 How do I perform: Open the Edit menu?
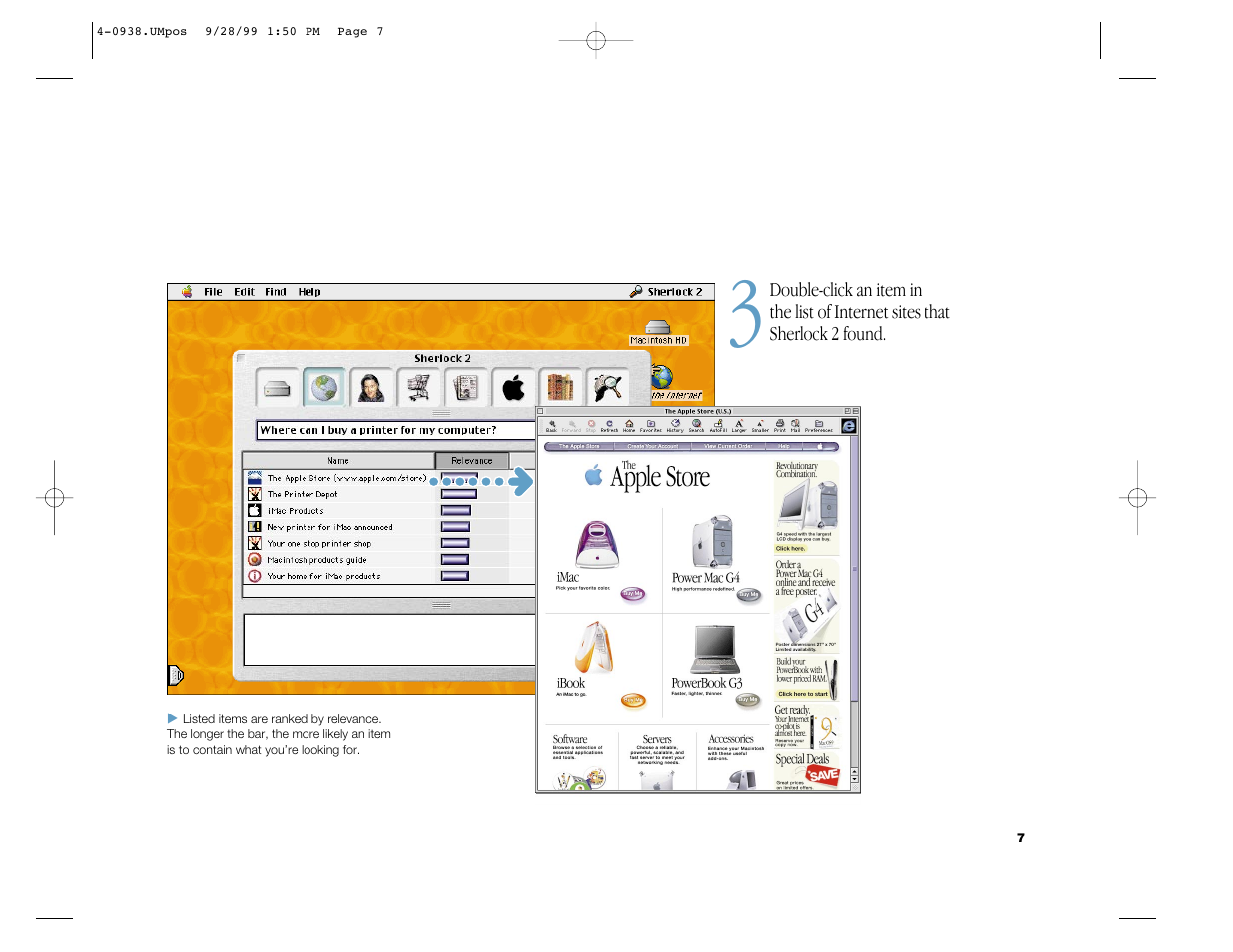[x=244, y=292]
